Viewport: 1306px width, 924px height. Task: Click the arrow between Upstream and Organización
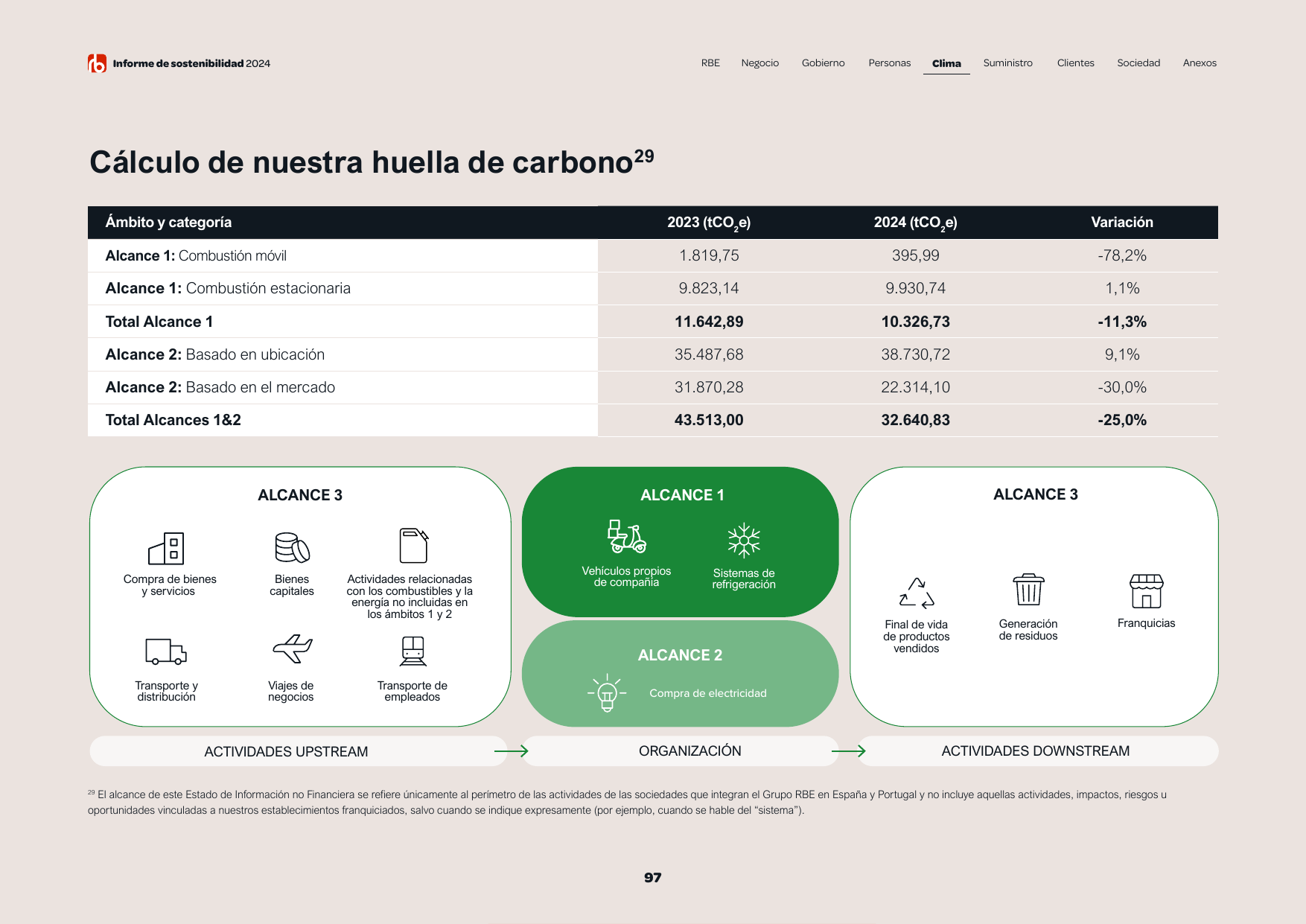pyautogui.click(x=512, y=751)
